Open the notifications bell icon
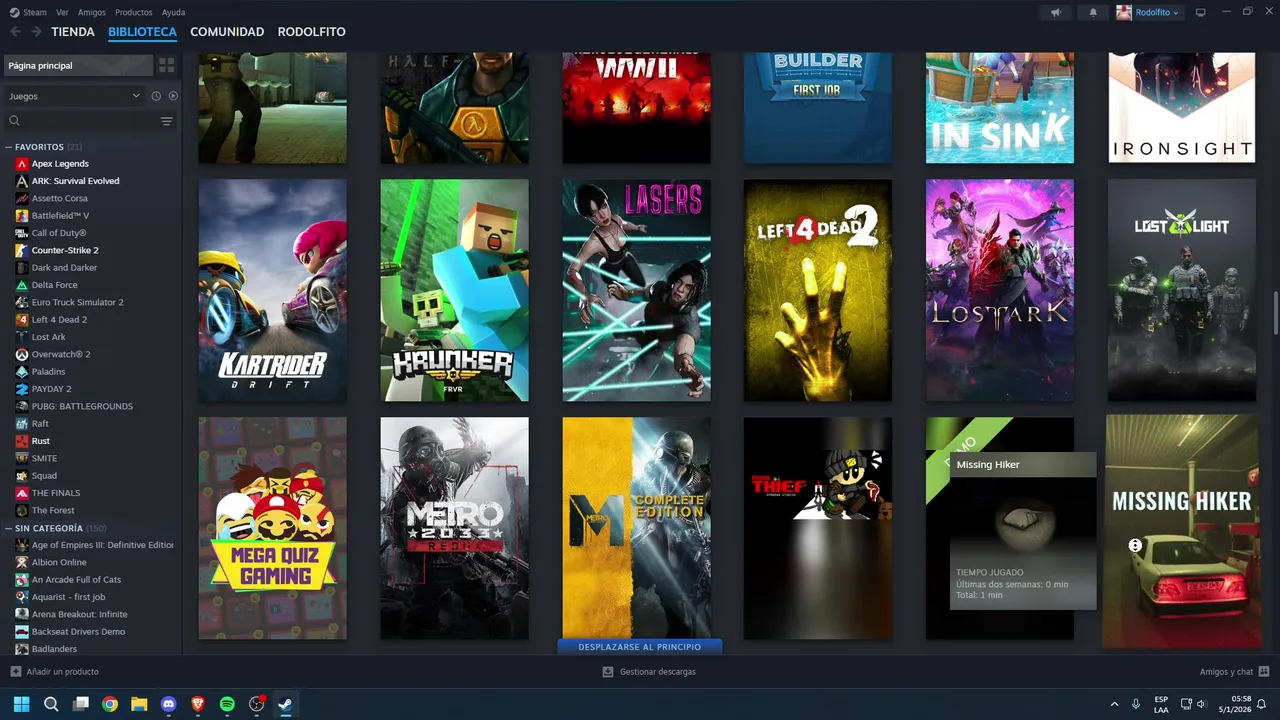Image resolution: width=1280 pixels, height=720 pixels. coord(1092,12)
